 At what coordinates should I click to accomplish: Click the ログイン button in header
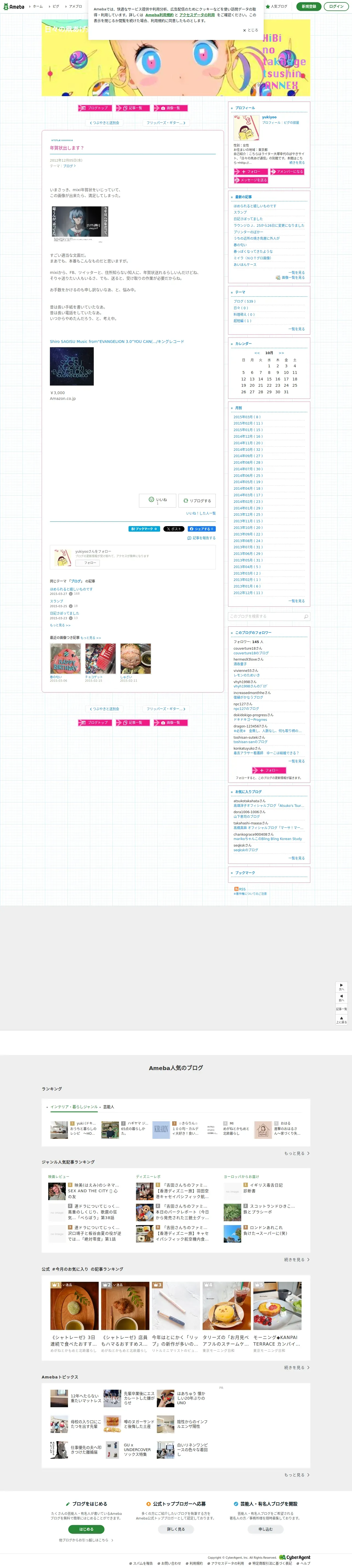point(336,7)
